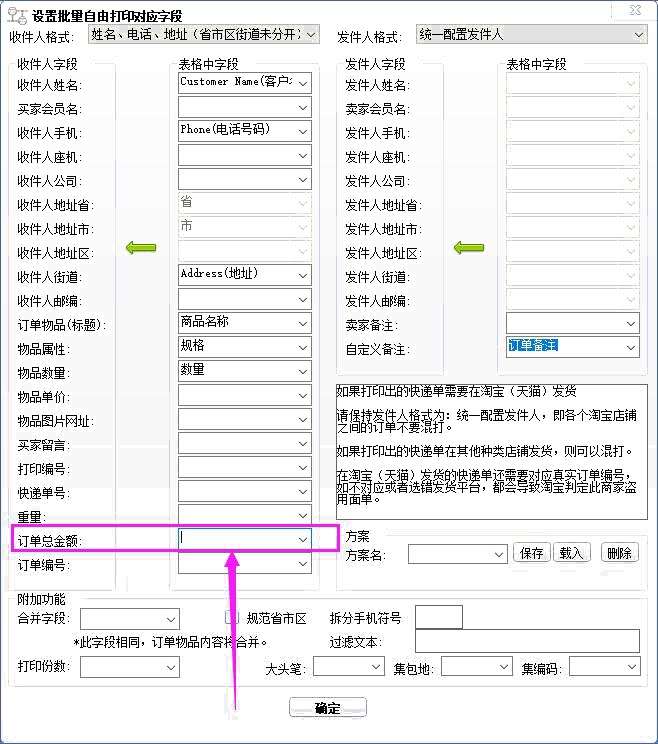Screen dimensions: 658x744
Task: Open the 订单总金额 field dropdown
Action: click(303, 539)
